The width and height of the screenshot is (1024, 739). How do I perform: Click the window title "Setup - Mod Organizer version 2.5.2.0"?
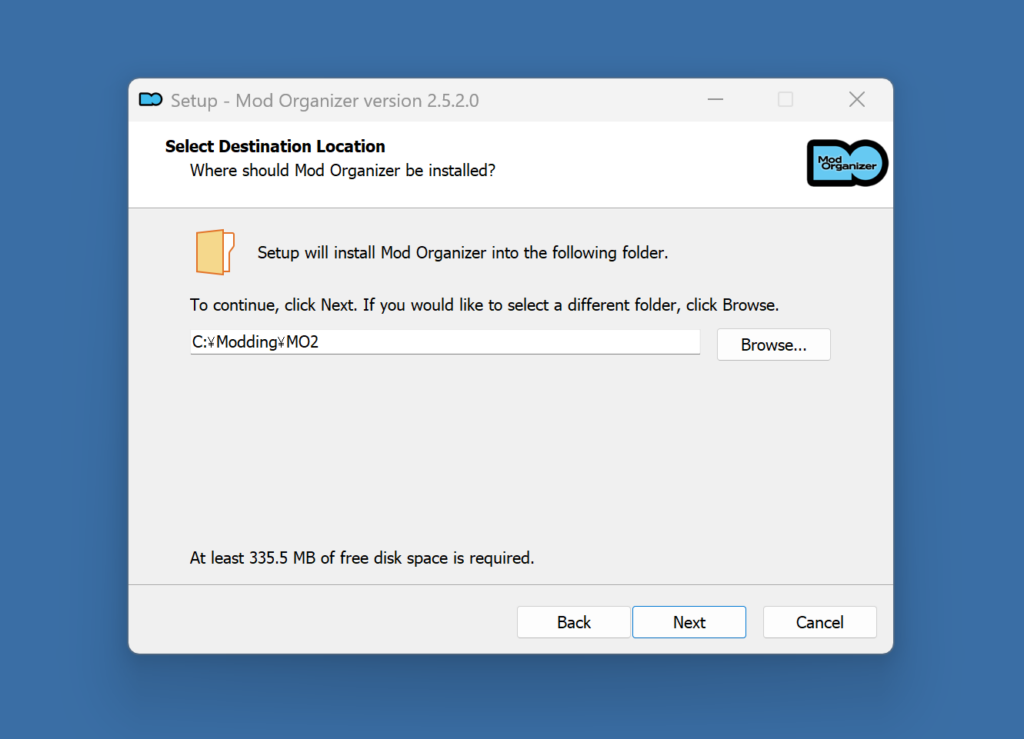pos(324,100)
